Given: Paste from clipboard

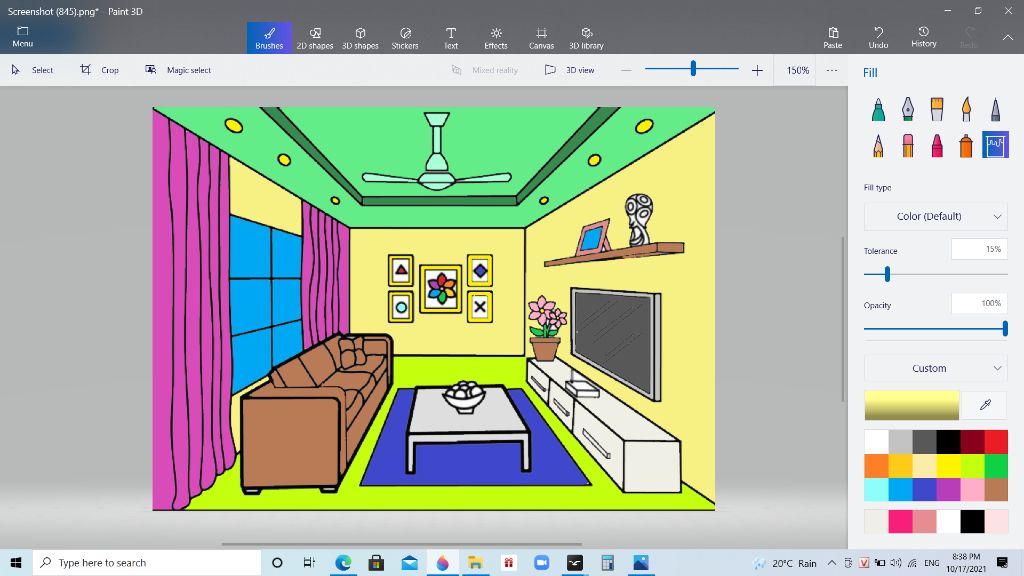Looking at the screenshot, I should tap(833, 38).
